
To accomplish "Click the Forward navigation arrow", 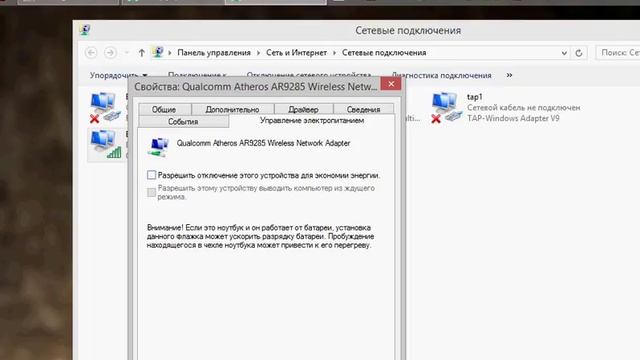I will coord(110,53).
